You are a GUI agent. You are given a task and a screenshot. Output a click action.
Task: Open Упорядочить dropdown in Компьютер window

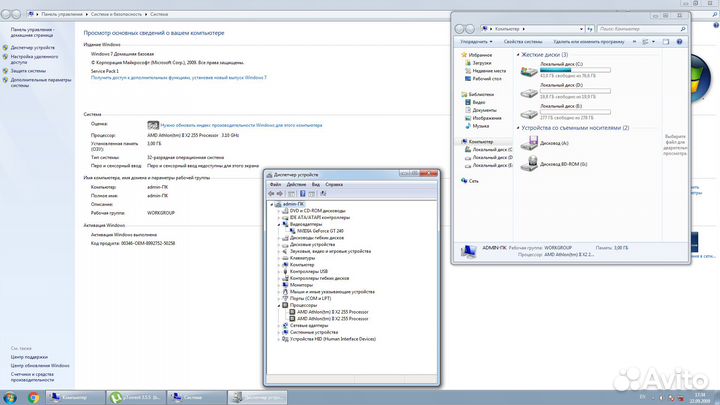[x=476, y=42]
